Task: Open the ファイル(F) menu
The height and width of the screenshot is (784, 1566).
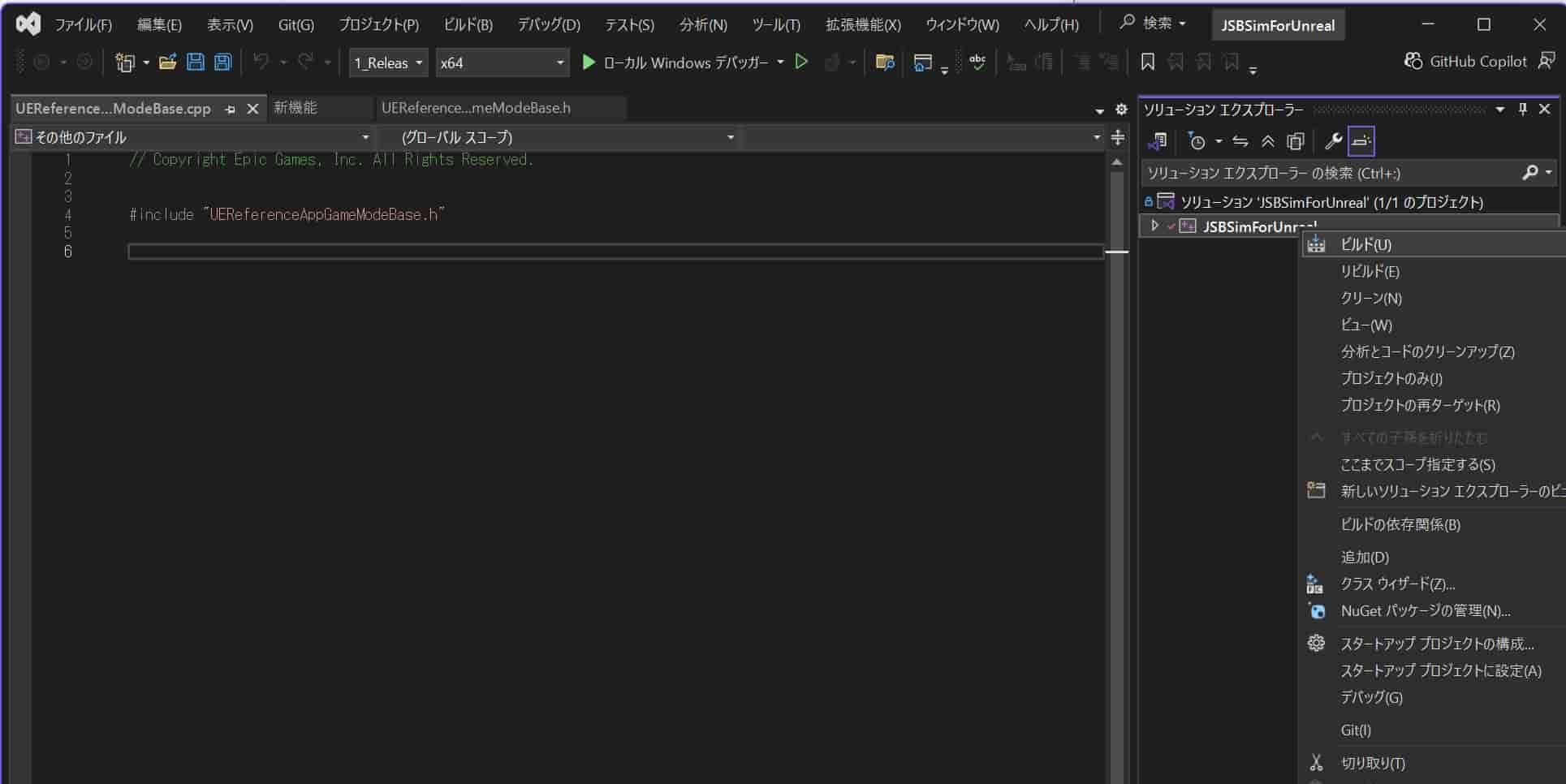Action: pos(83,25)
